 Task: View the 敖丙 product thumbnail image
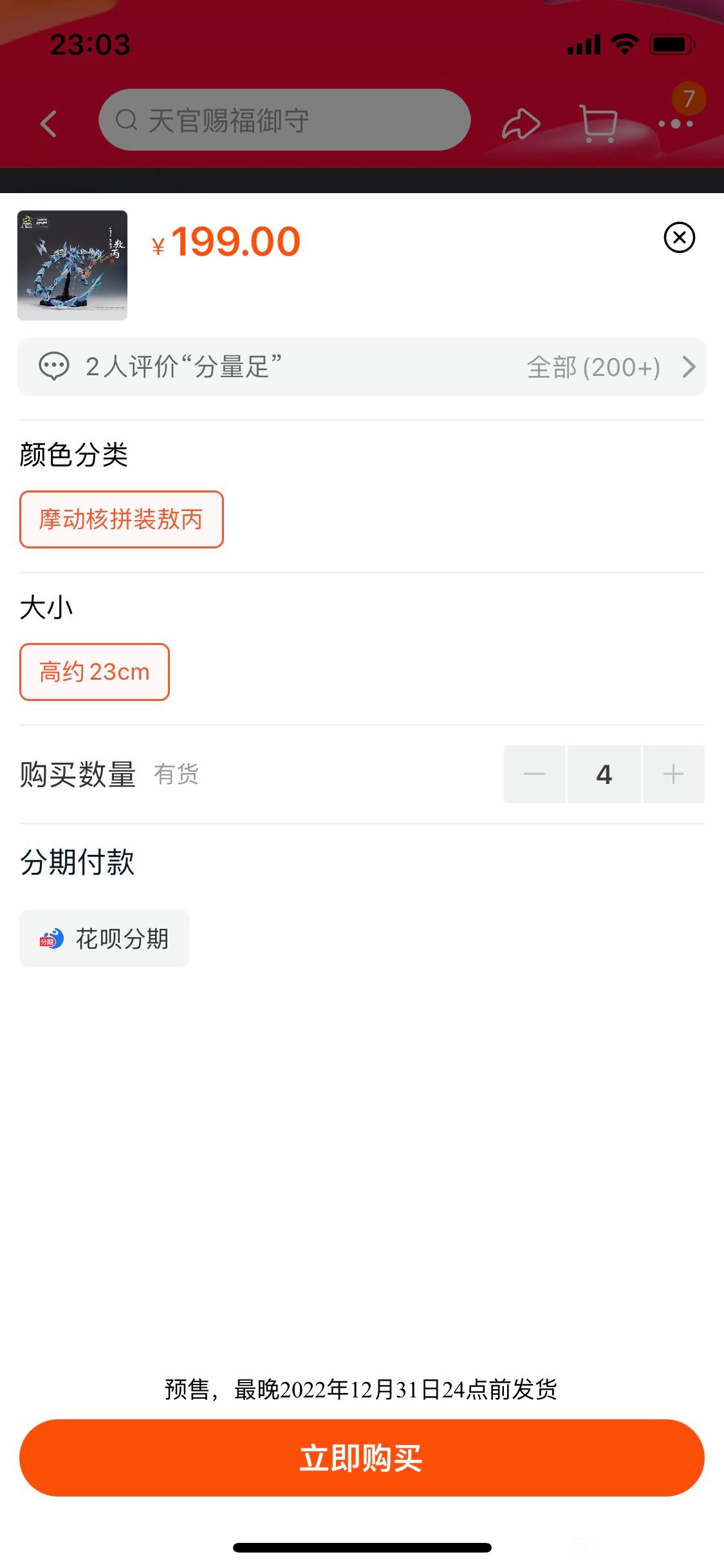coord(72,265)
